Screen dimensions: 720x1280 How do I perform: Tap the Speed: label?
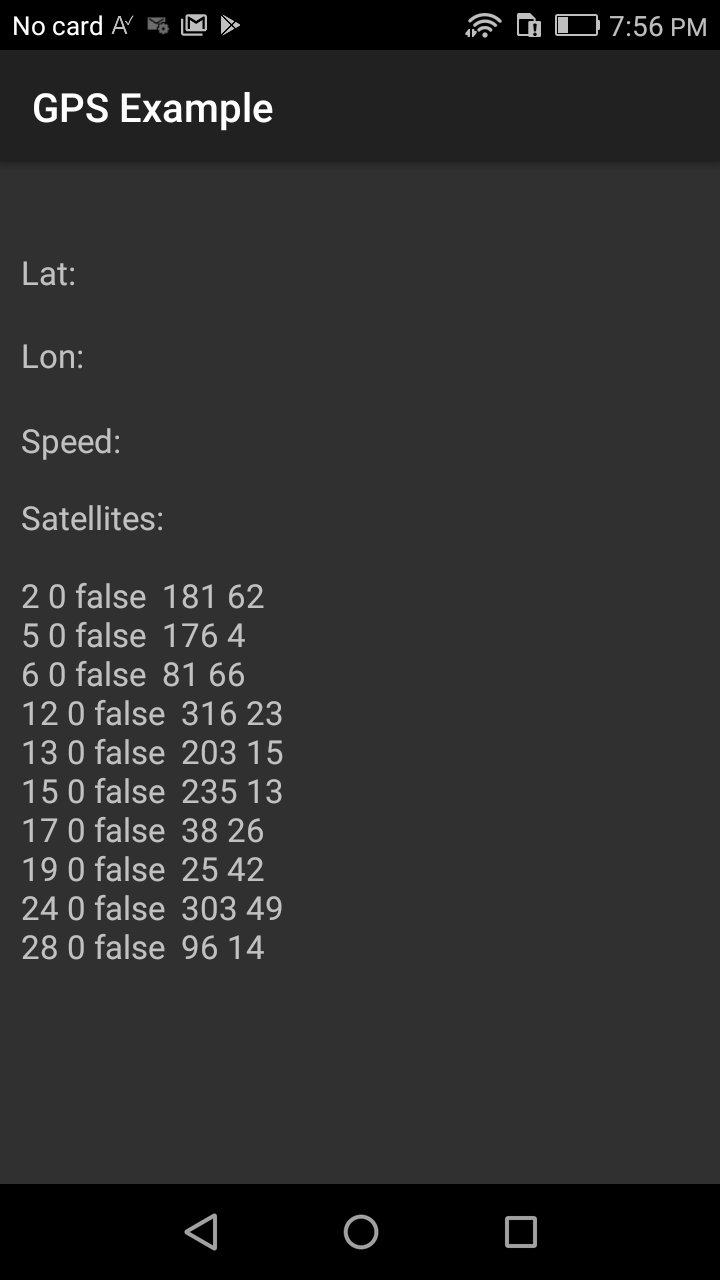click(x=71, y=441)
